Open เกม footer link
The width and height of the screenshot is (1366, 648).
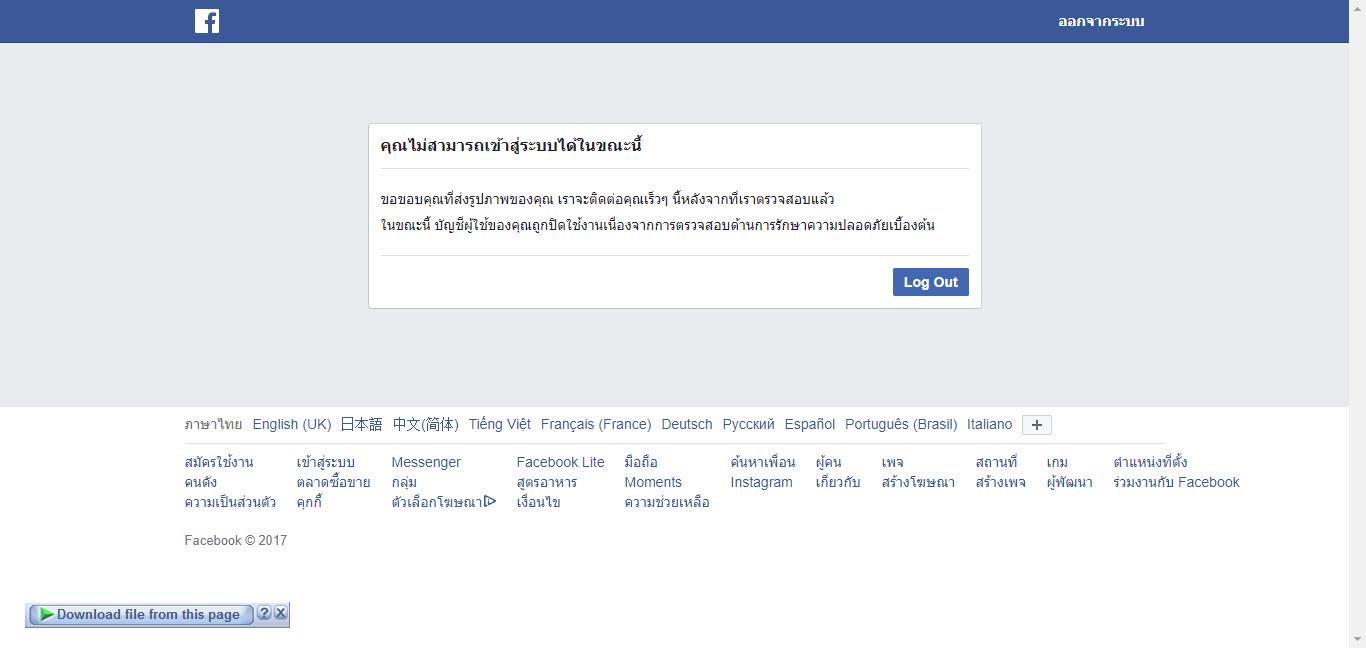[1057, 462]
